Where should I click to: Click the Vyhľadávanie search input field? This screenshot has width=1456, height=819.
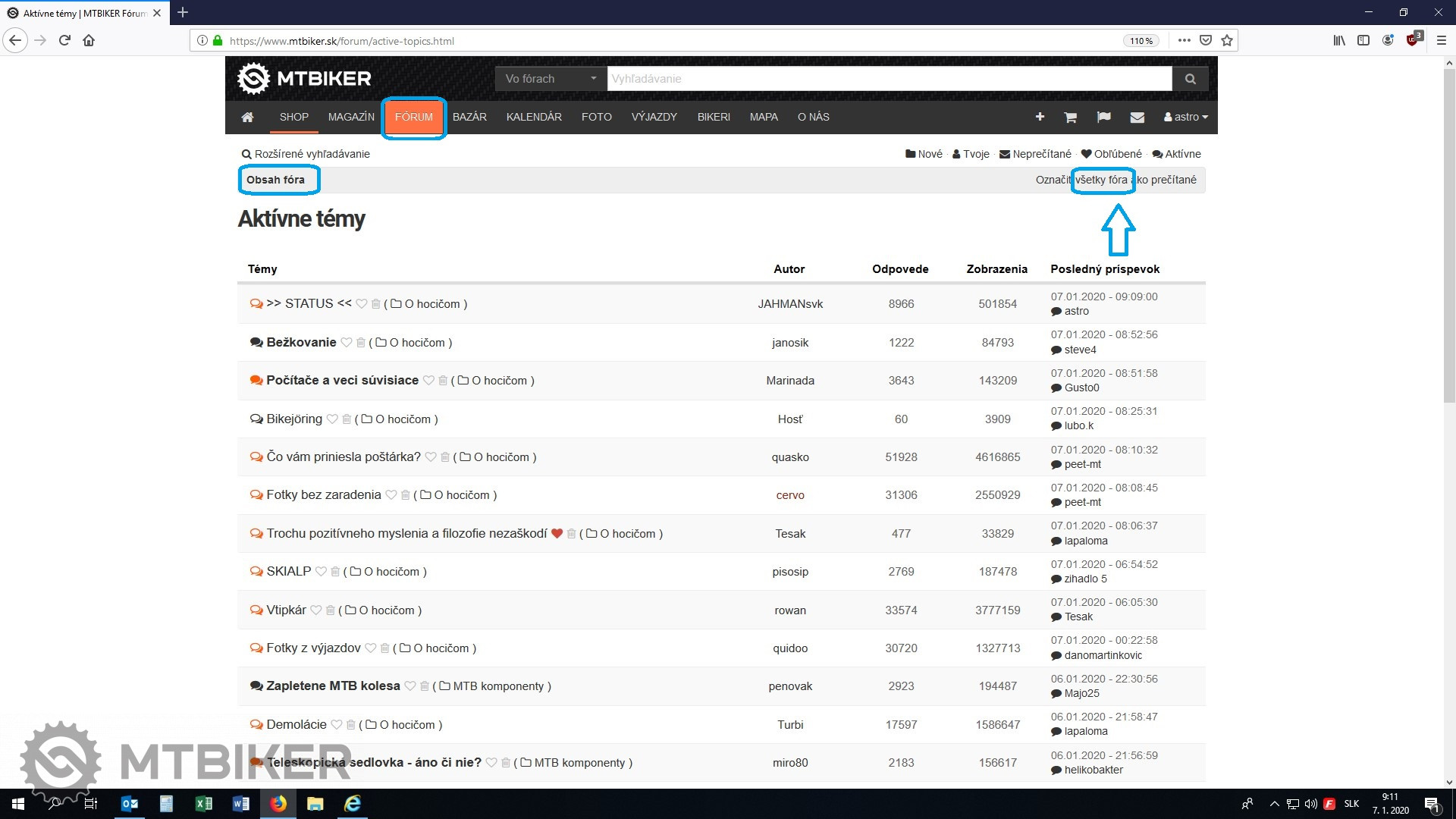(887, 79)
